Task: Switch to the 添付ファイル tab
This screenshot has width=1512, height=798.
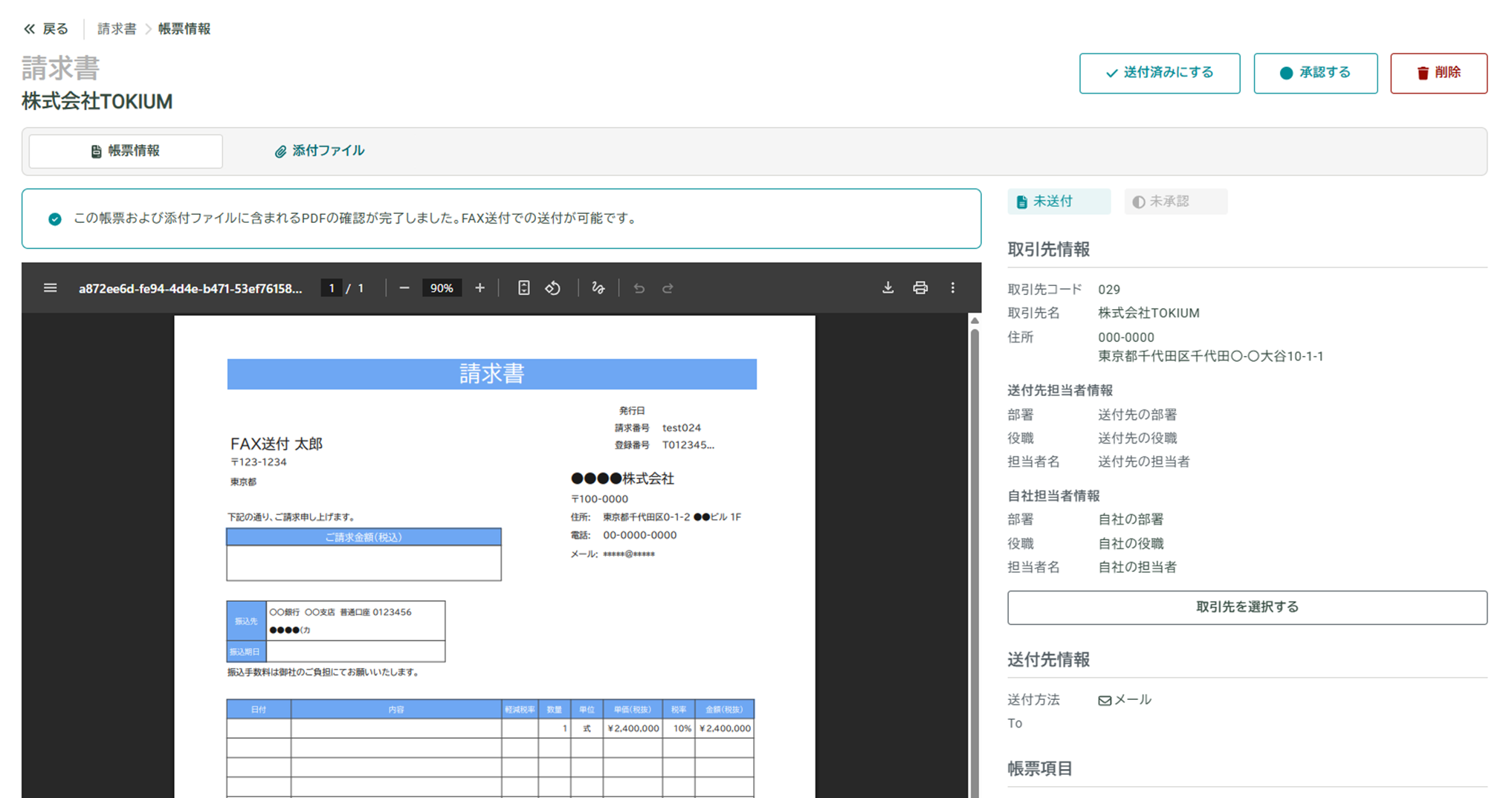Action: pyautogui.click(x=320, y=151)
